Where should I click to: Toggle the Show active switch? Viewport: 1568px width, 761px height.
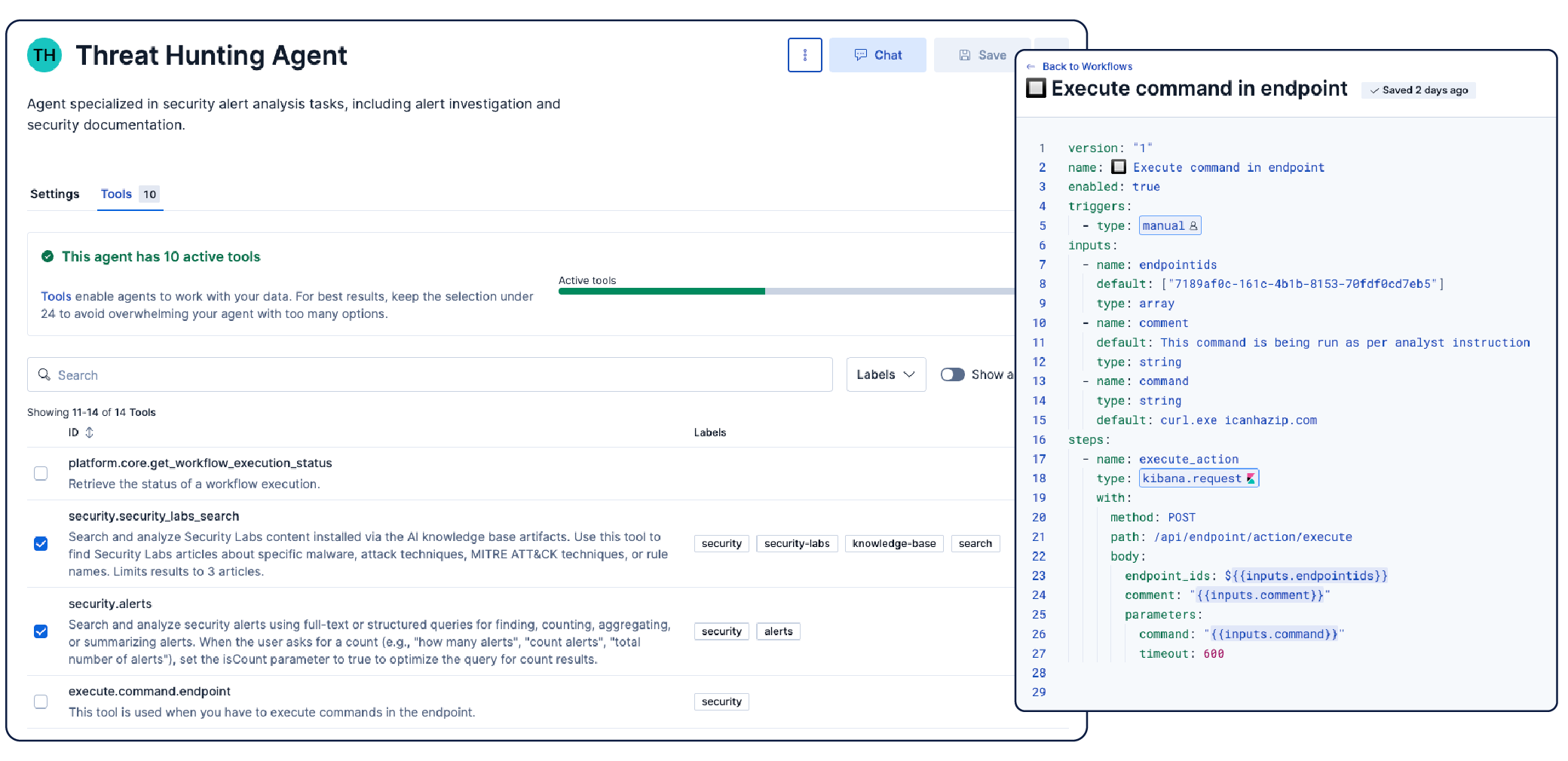pos(952,374)
